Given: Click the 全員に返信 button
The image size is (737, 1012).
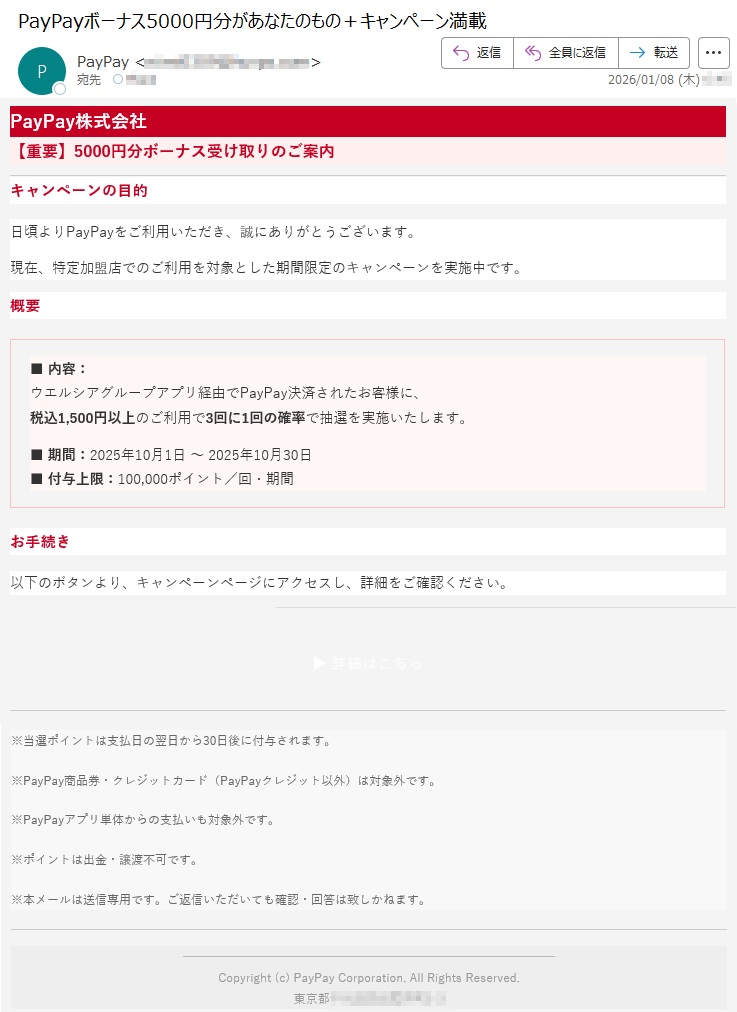Looking at the screenshot, I should click(566, 53).
